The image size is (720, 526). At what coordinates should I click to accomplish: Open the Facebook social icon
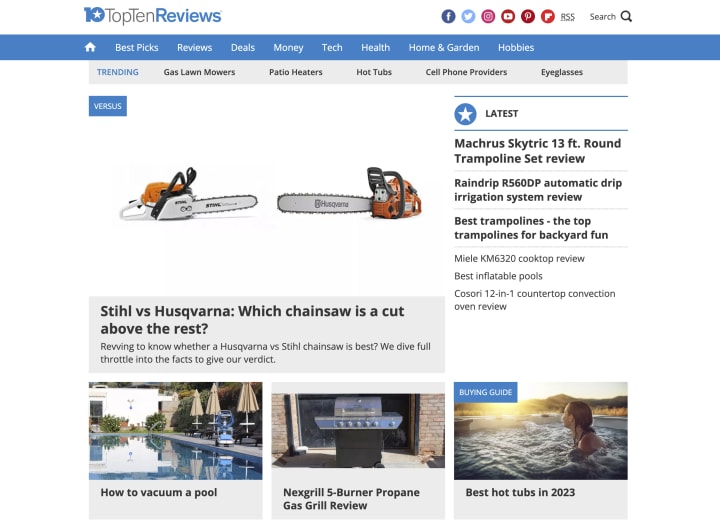pyautogui.click(x=448, y=17)
